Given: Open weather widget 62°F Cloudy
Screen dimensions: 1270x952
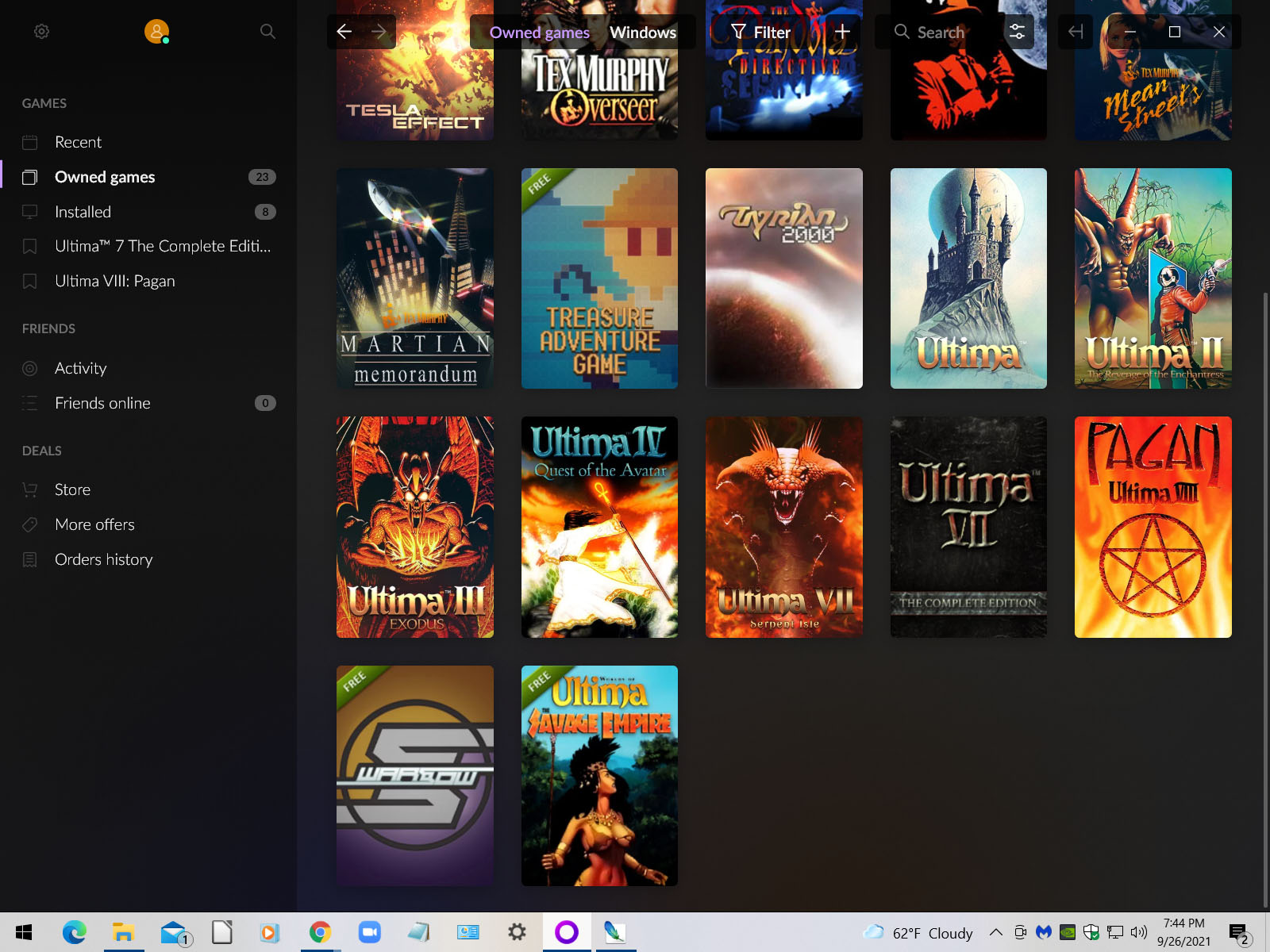Looking at the screenshot, I should tap(918, 932).
